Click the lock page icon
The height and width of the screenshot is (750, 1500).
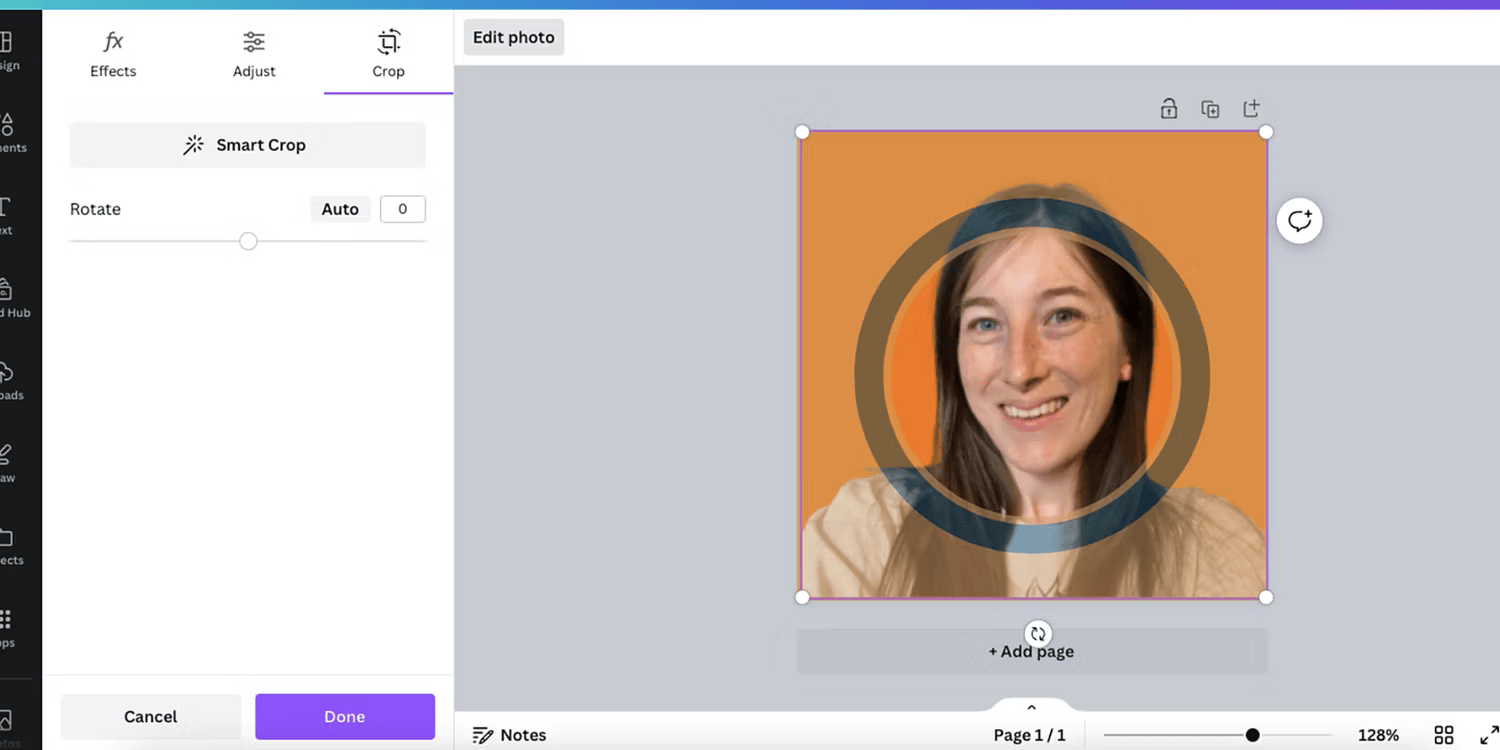pyautogui.click(x=1168, y=109)
